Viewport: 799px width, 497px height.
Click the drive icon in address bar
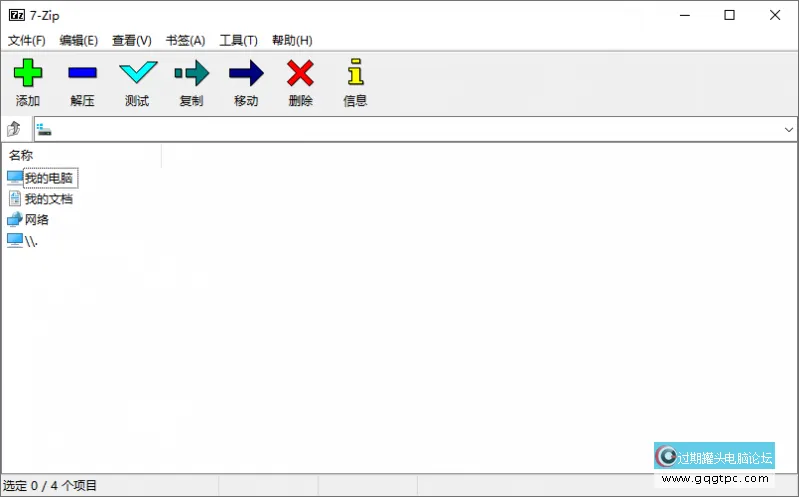pyautogui.click(x=44, y=129)
